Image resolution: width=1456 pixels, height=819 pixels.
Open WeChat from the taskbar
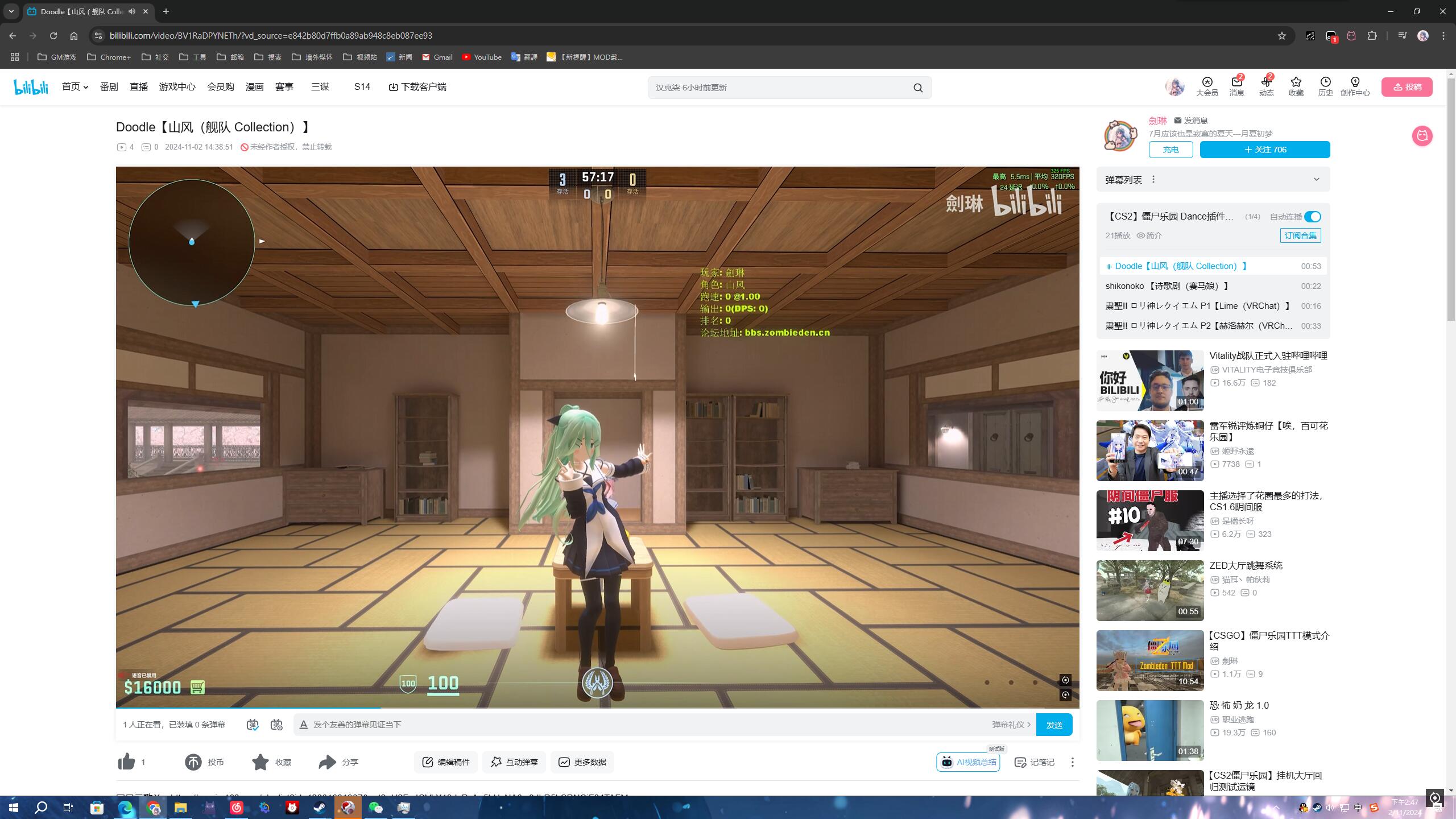pyautogui.click(x=375, y=807)
